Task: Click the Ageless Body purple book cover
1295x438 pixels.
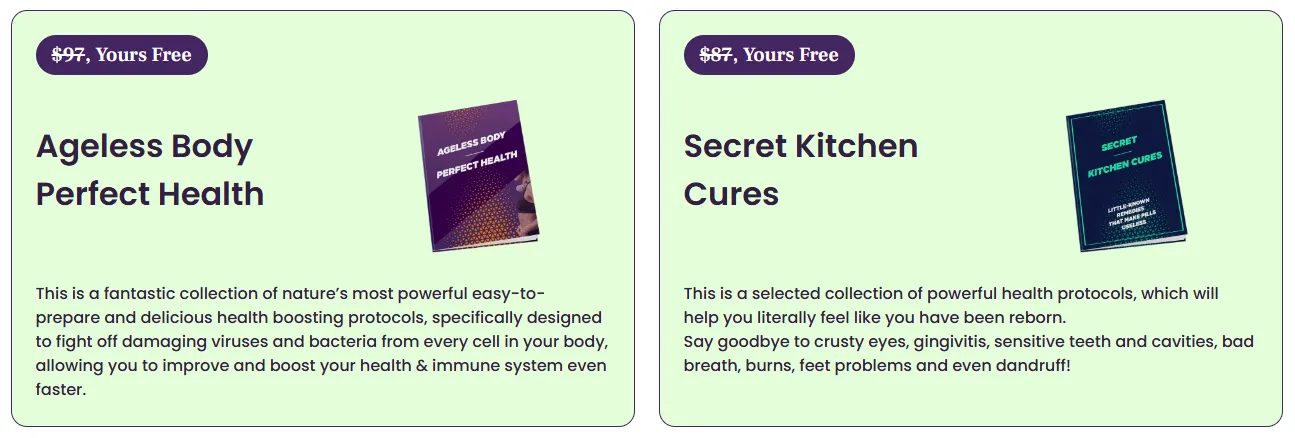Action: [x=478, y=175]
